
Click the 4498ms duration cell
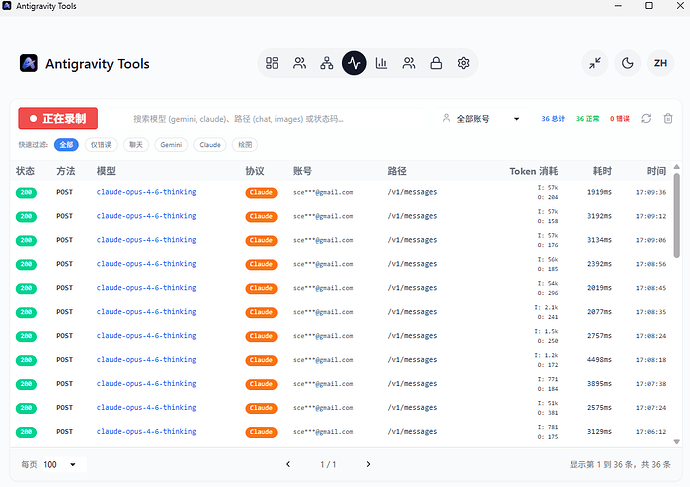pos(599,360)
